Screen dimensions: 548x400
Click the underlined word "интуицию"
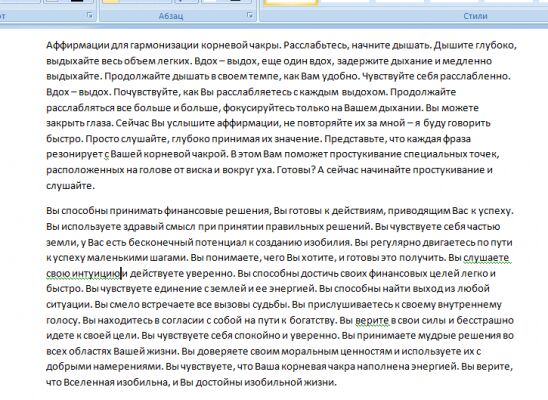(96, 274)
